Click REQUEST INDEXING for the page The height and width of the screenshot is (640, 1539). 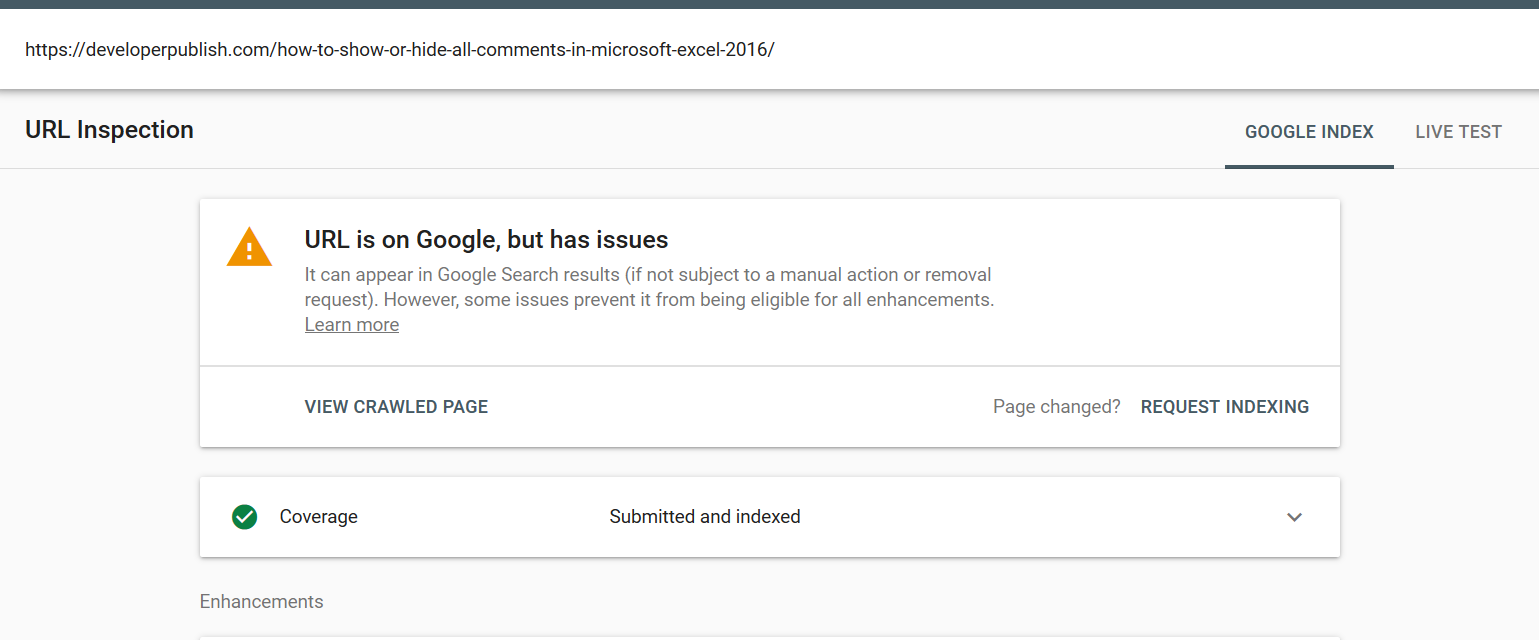click(1224, 406)
